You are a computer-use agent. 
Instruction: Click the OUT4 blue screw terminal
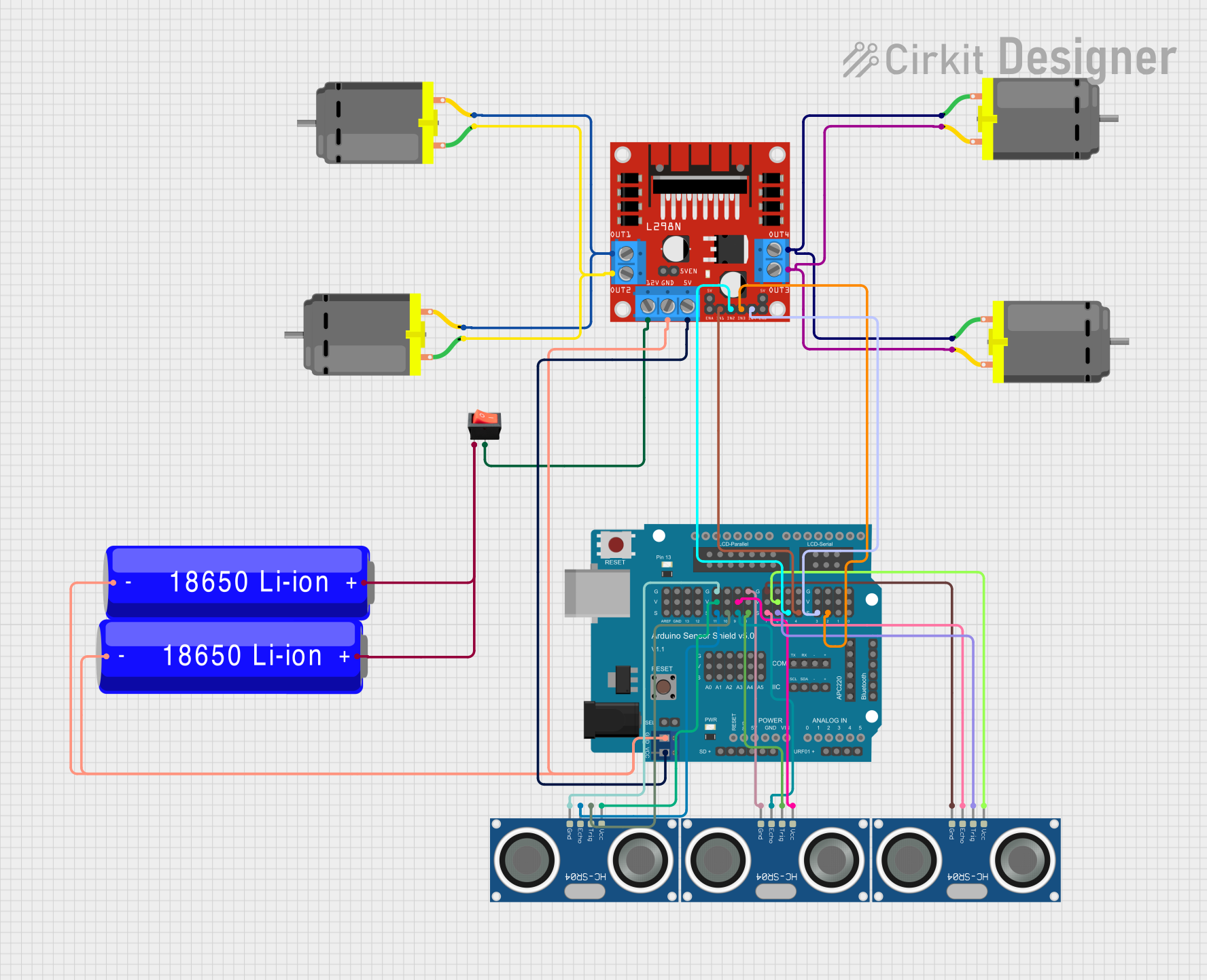coord(772,260)
